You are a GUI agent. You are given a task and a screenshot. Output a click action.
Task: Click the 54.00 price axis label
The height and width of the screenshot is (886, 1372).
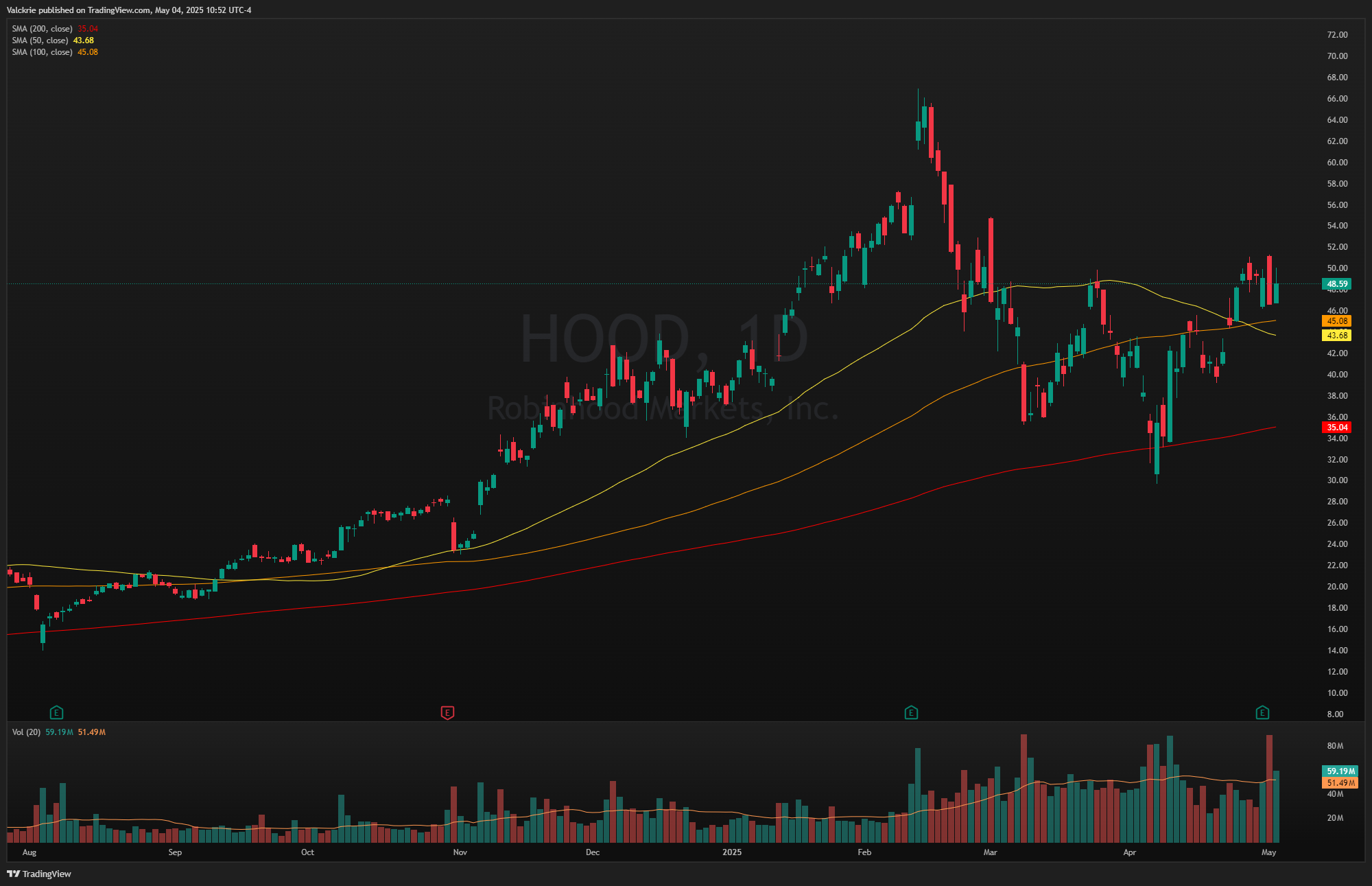point(1337,226)
